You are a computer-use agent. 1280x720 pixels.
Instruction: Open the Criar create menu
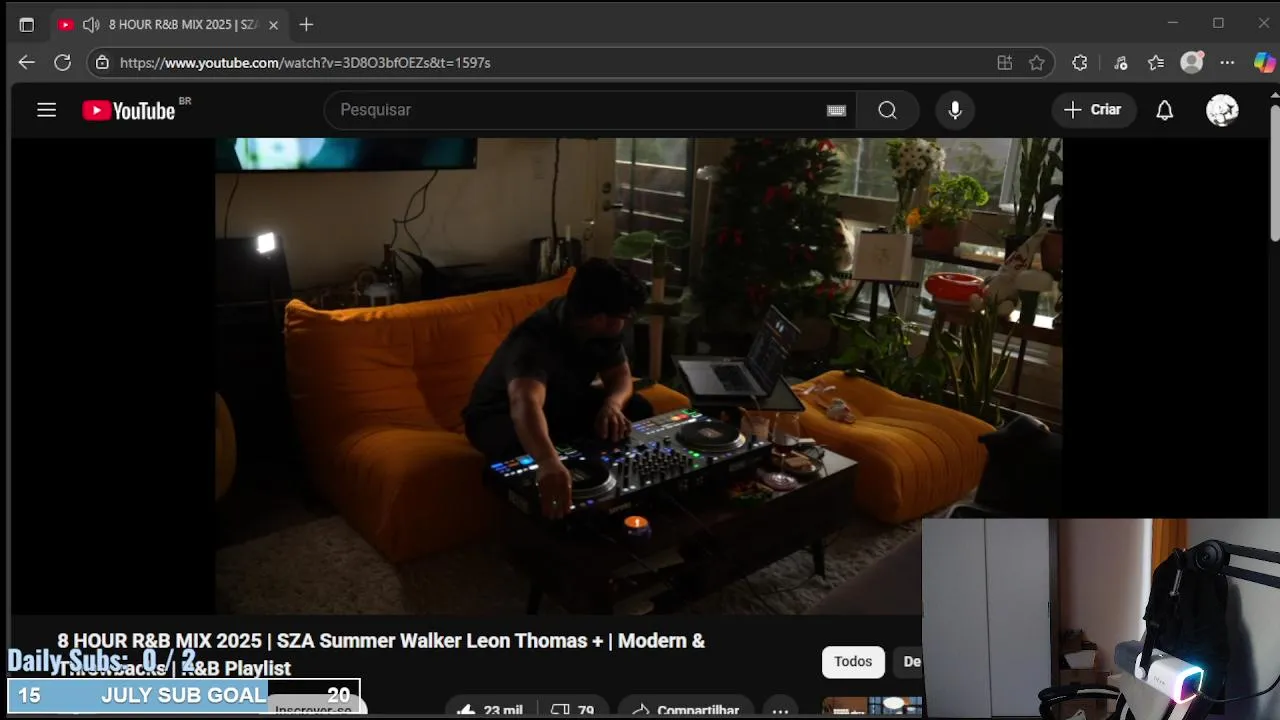pyautogui.click(x=1094, y=110)
